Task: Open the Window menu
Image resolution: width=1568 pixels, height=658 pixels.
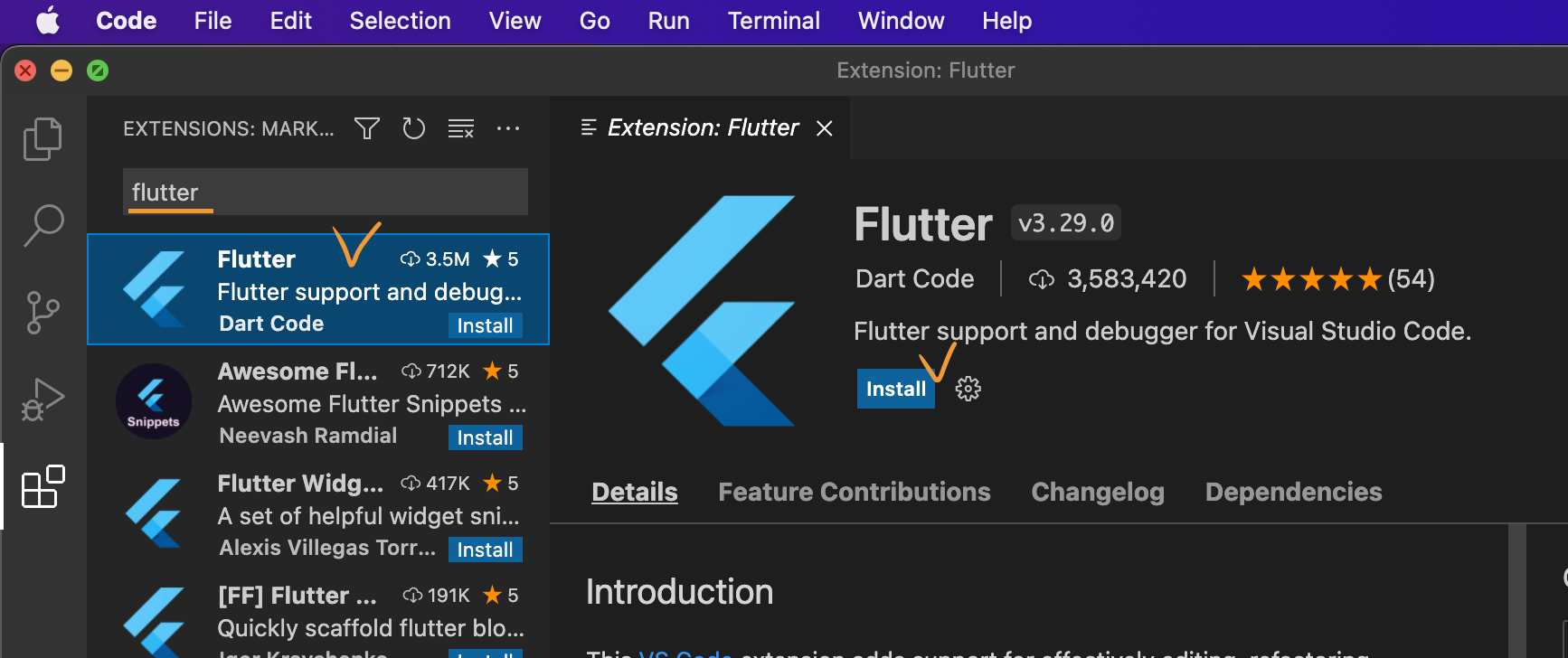Action: pos(901,21)
